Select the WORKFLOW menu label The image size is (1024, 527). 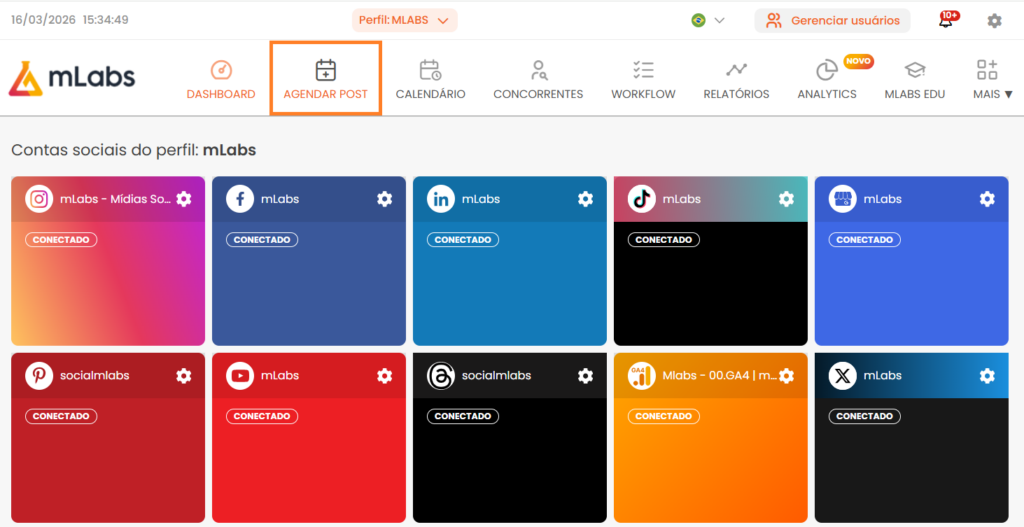[643, 94]
